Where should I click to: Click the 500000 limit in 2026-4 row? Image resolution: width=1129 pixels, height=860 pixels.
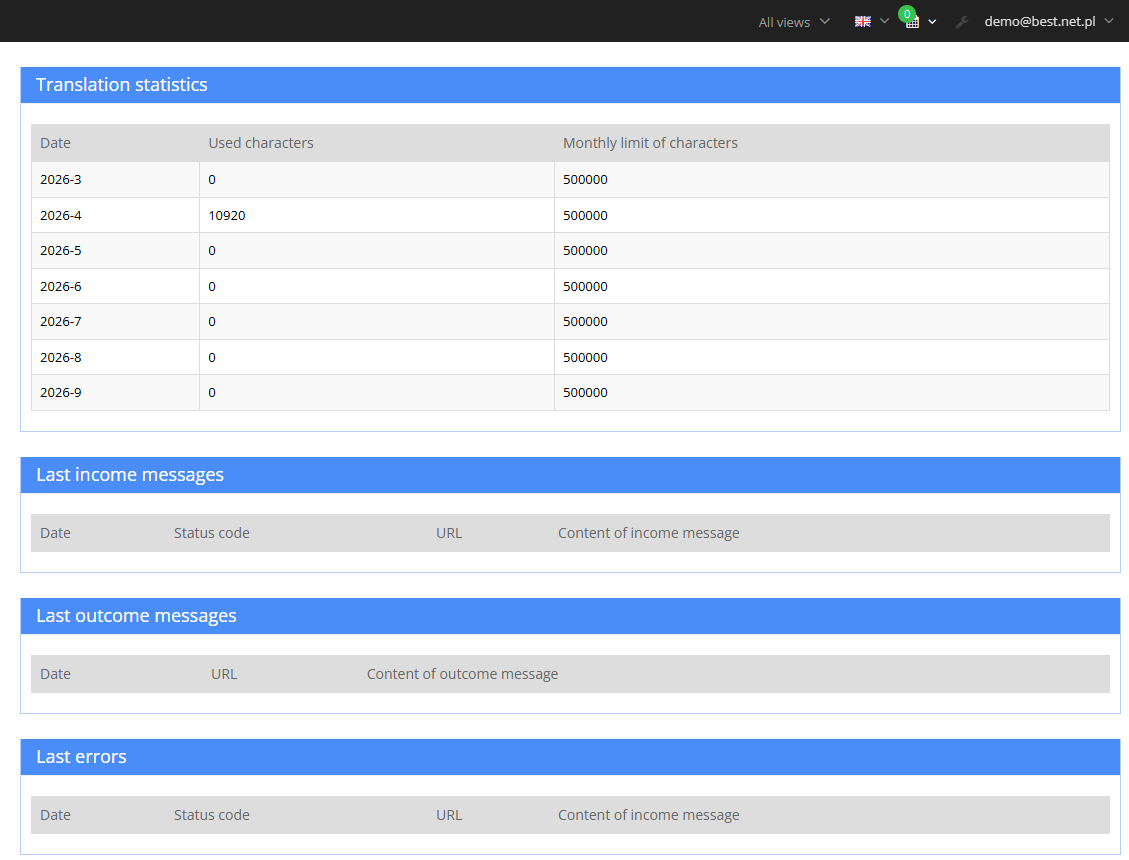585,215
